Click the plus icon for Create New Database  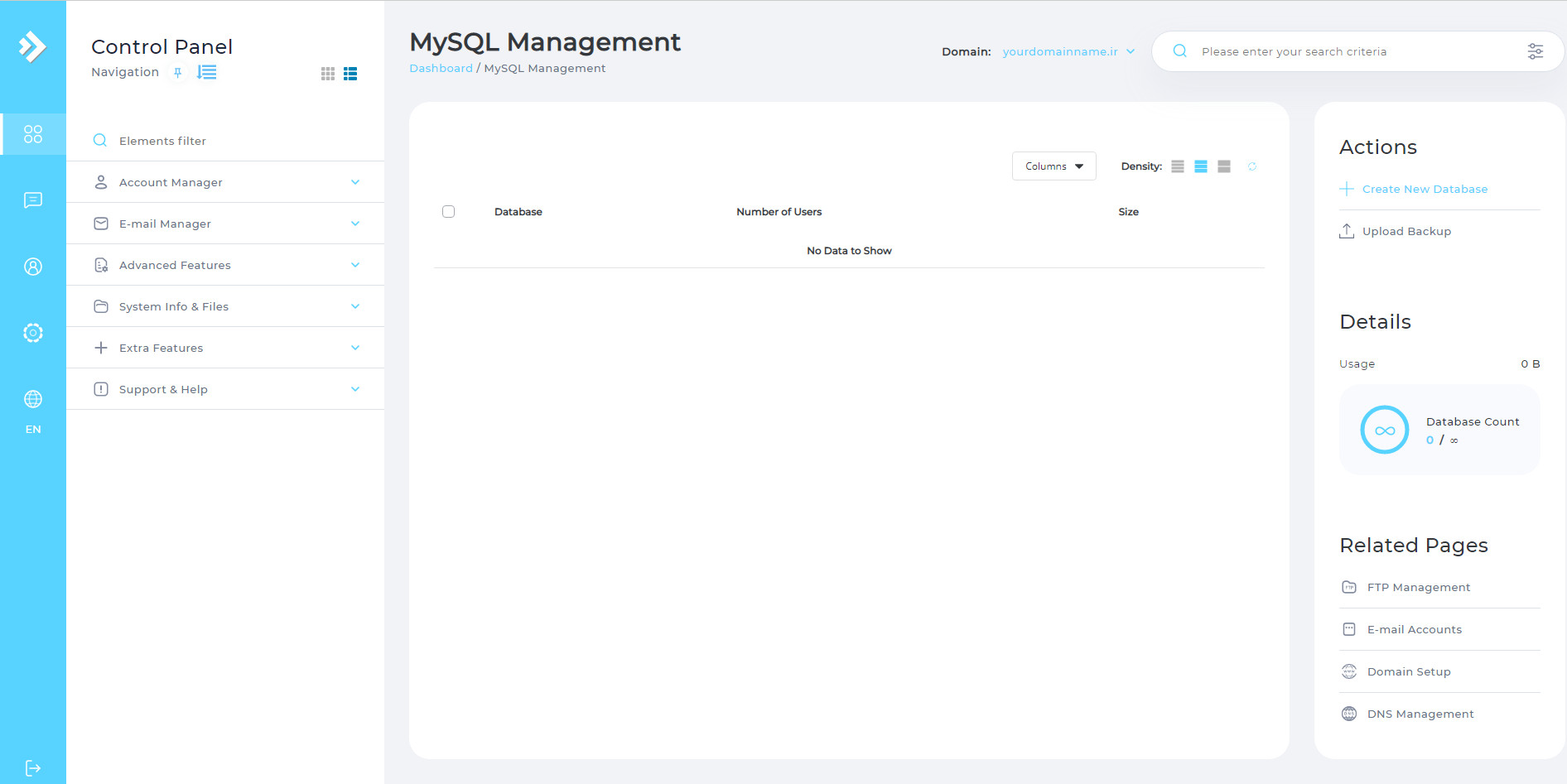coord(1348,189)
